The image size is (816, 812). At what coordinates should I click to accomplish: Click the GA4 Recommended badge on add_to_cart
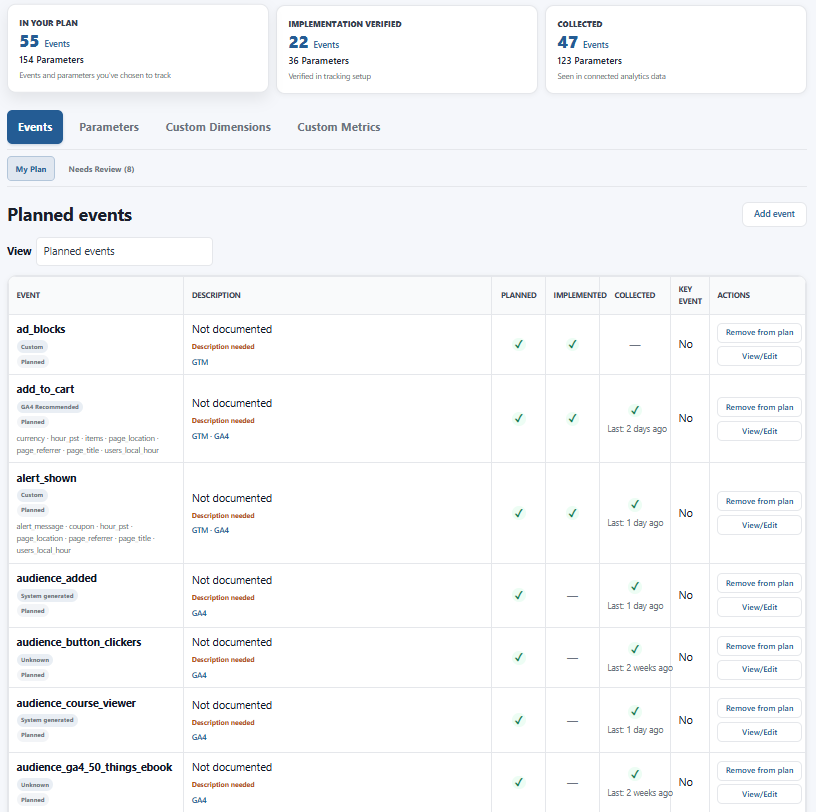[49, 407]
